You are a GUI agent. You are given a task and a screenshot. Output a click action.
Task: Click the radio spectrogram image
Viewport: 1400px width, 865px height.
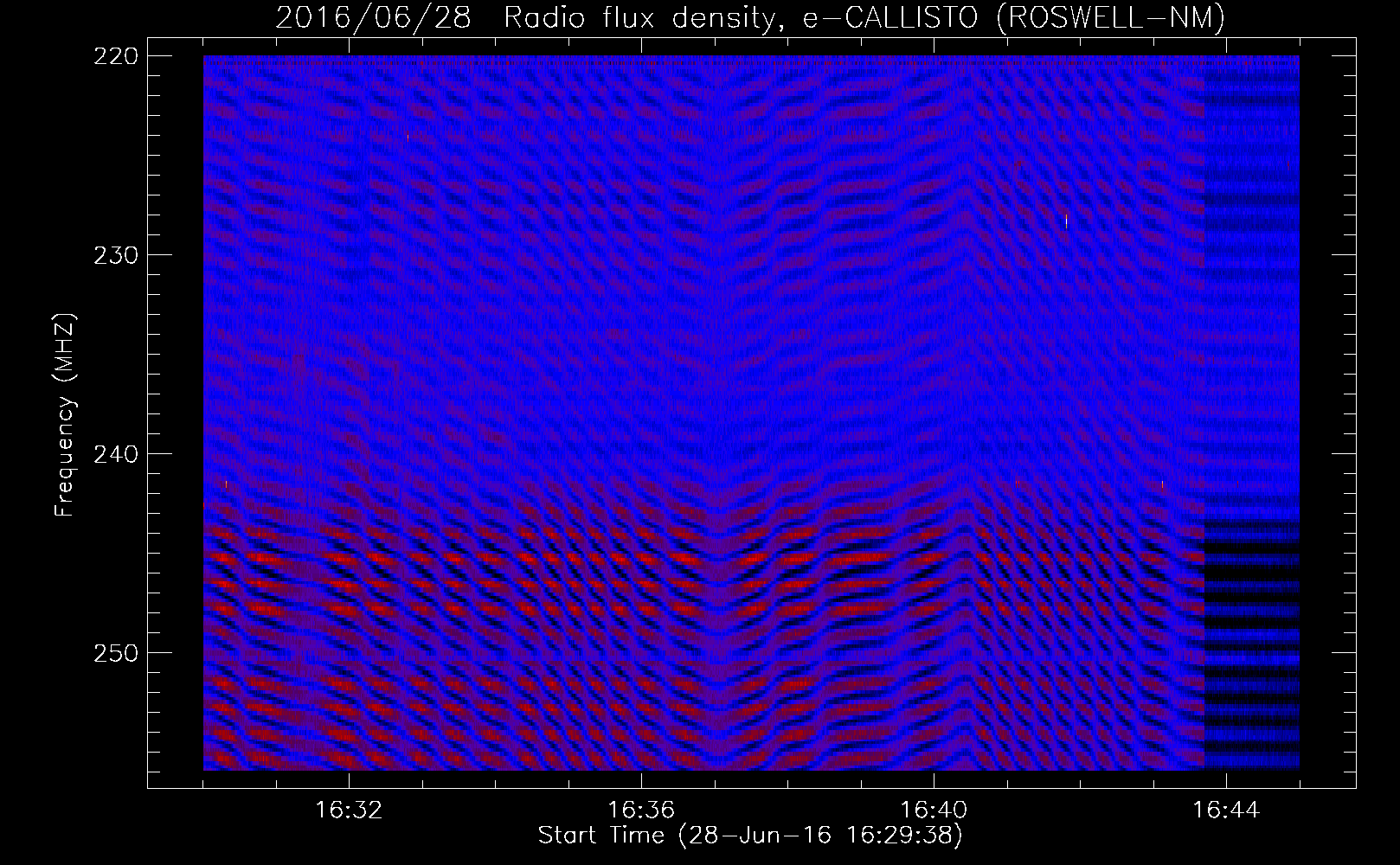click(x=751, y=413)
